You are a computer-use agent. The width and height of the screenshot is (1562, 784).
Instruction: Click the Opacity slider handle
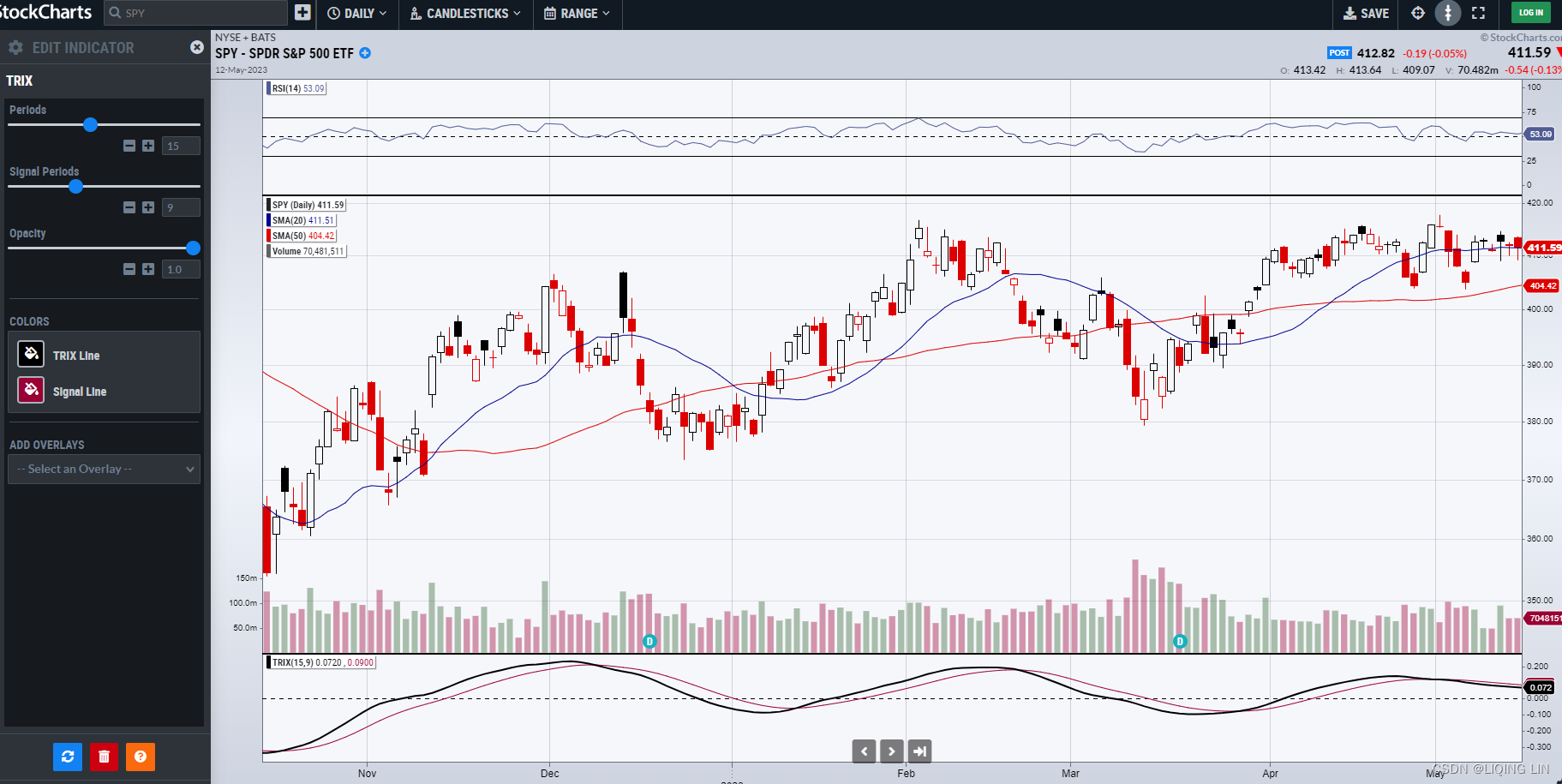193,248
